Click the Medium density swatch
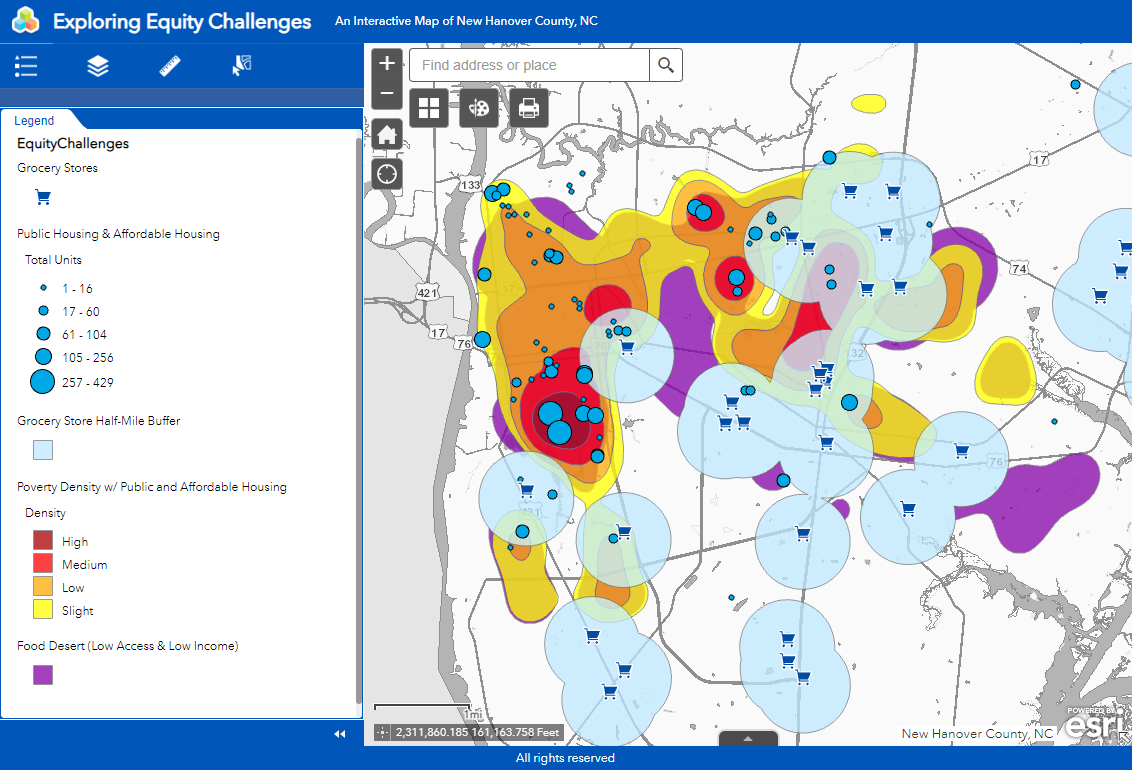 pyautogui.click(x=43, y=563)
